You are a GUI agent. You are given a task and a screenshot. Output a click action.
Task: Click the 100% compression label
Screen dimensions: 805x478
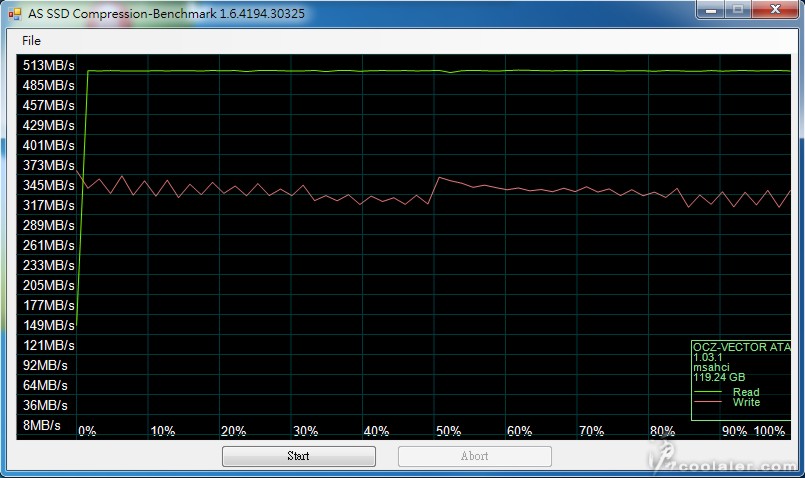pyautogui.click(x=769, y=431)
